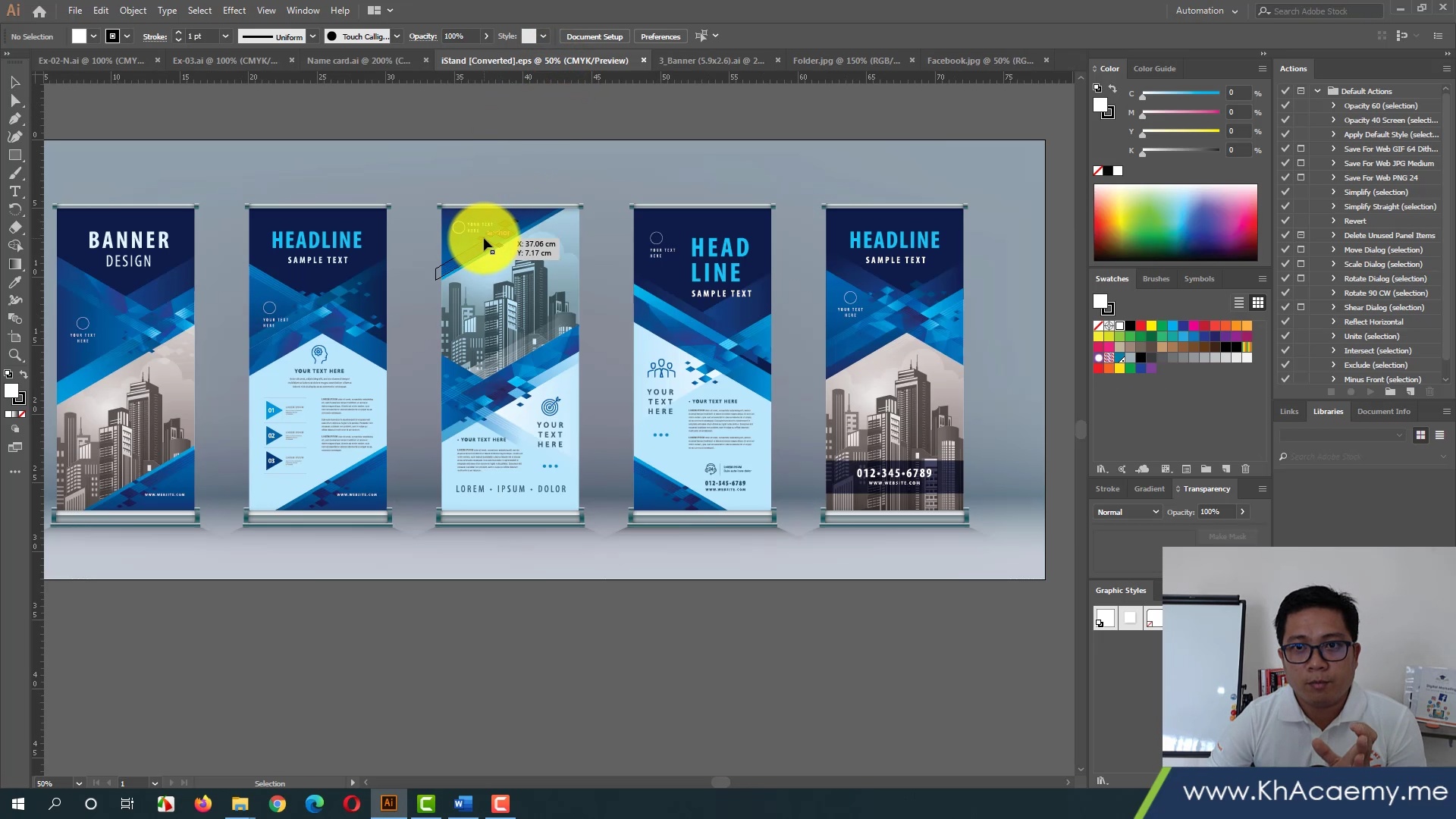Open the stroke weight dropdown

(225, 36)
